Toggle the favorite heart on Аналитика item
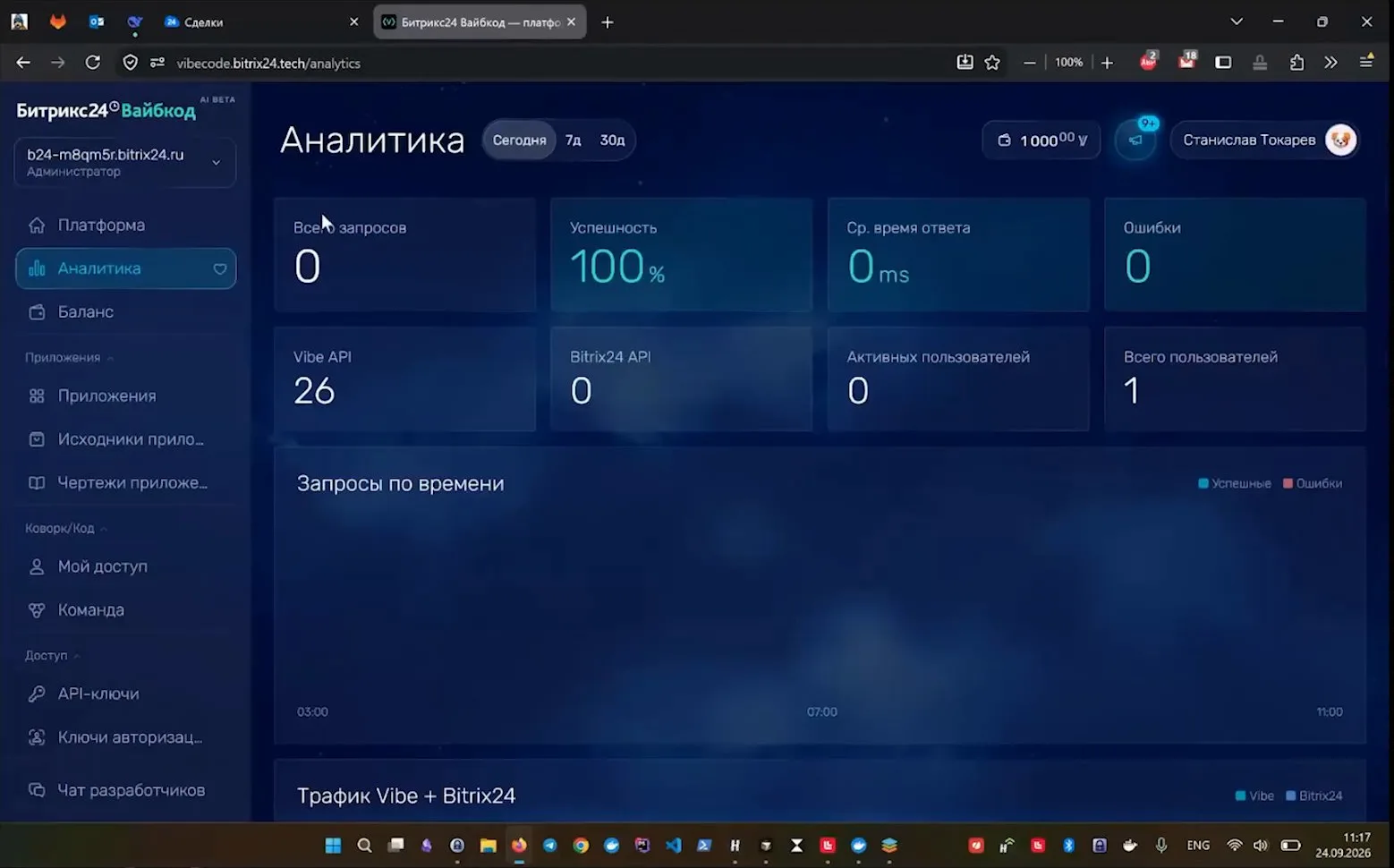The width and height of the screenshot is (1394, 868). (x=219, y=268)
